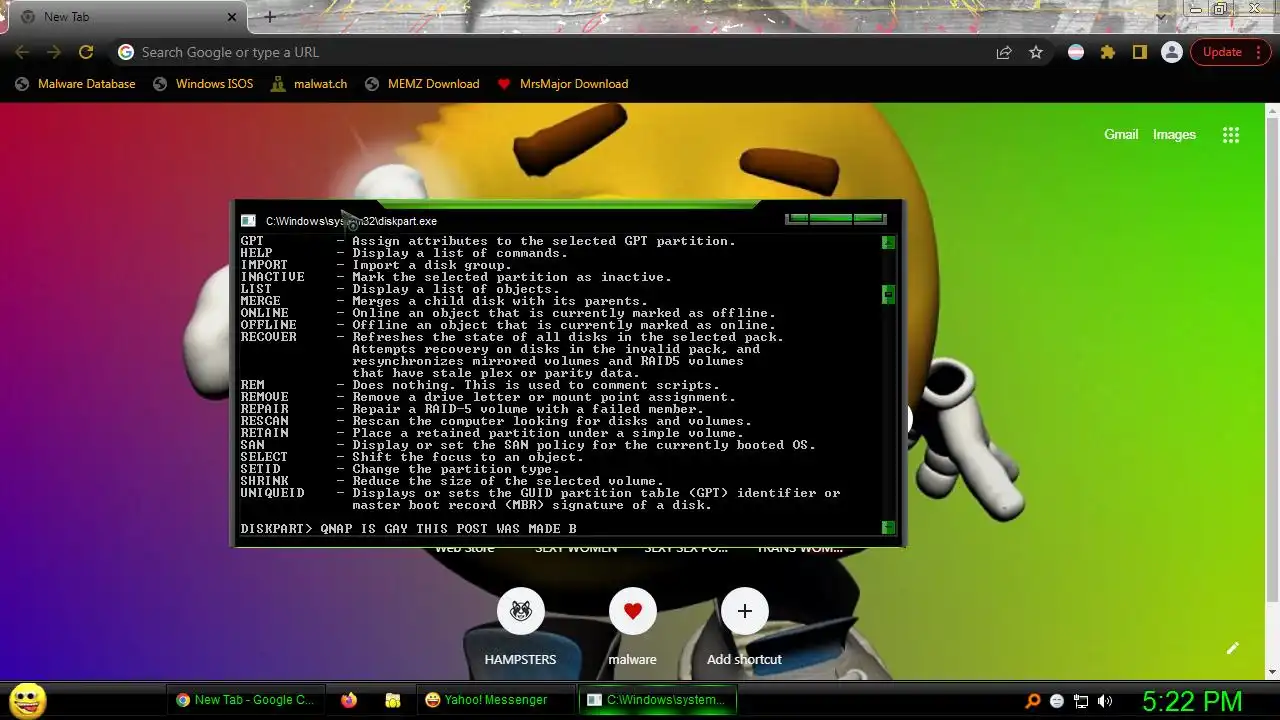Click the Customize this page pencil icon

click(1232, 648)
